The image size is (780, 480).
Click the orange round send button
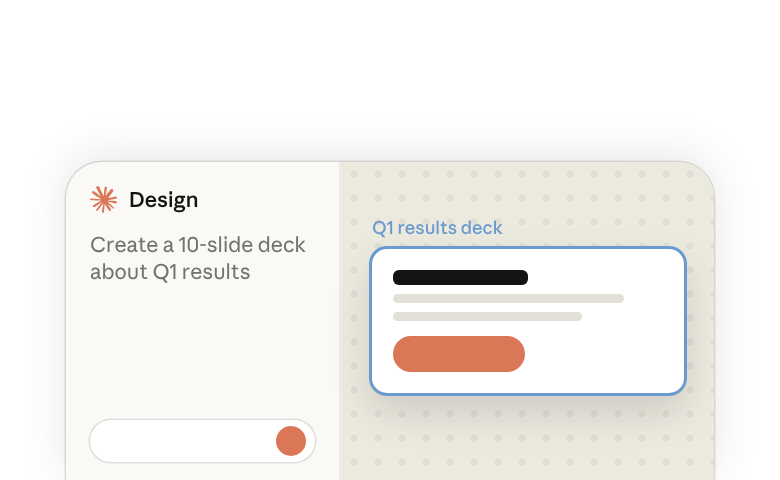pyautogui.click(x=291, y=441)
